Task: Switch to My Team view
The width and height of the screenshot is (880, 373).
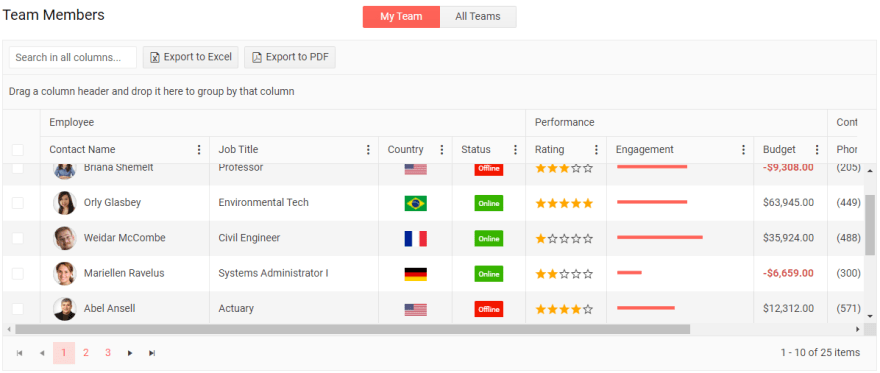Action: 401,17
